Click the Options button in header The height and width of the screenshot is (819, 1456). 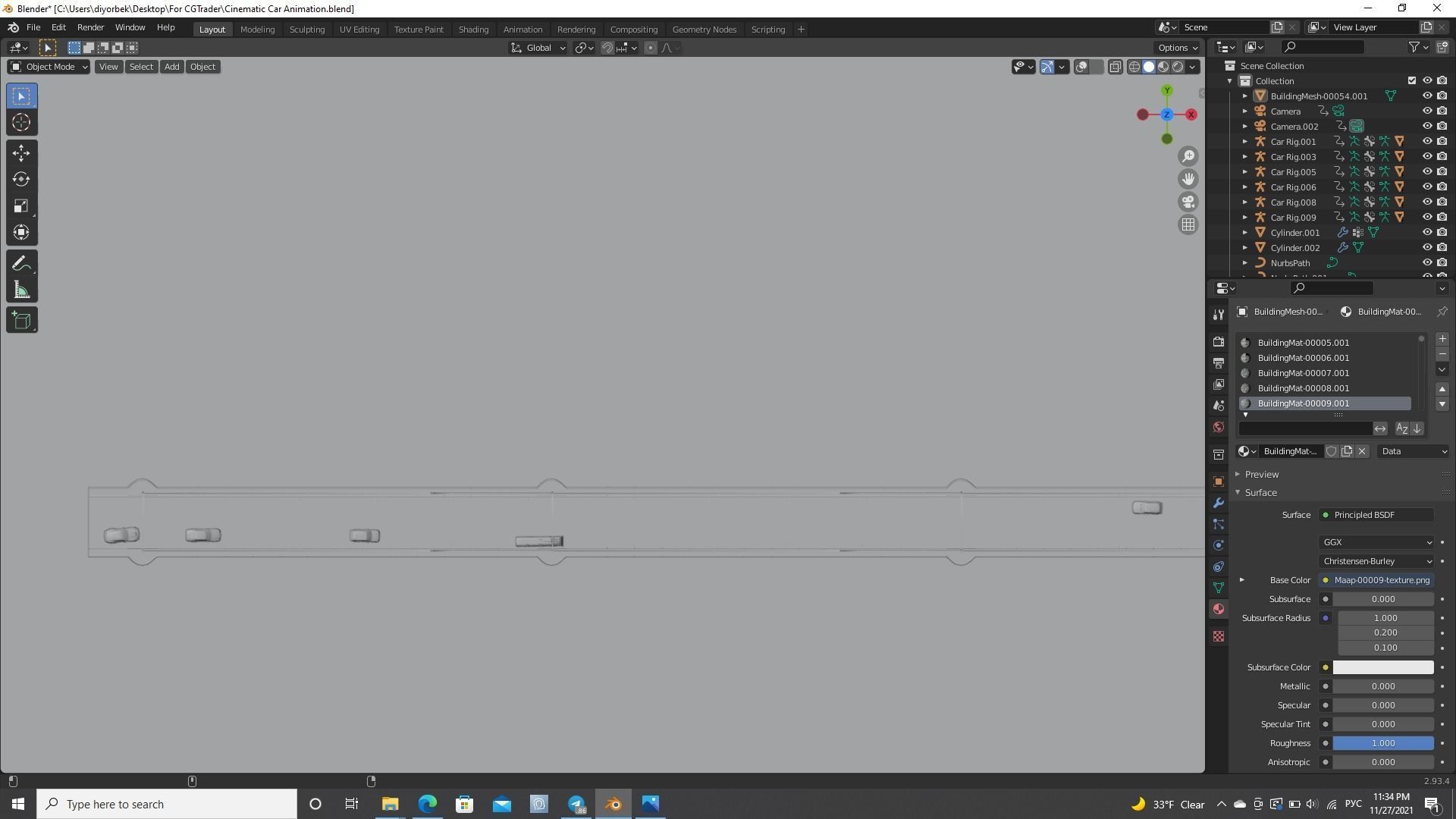click(1178, 47)
